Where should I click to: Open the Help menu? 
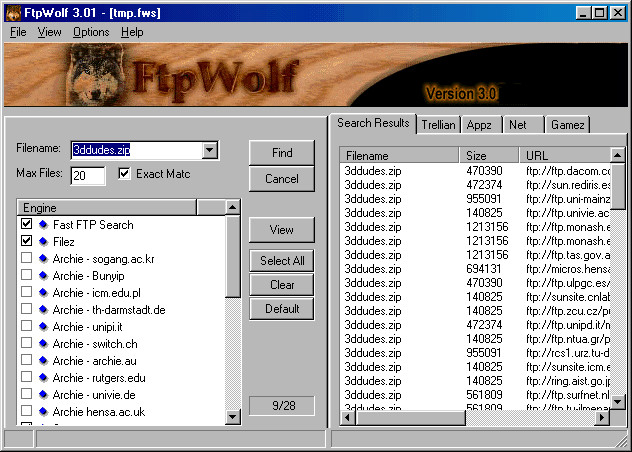point(132,32)
